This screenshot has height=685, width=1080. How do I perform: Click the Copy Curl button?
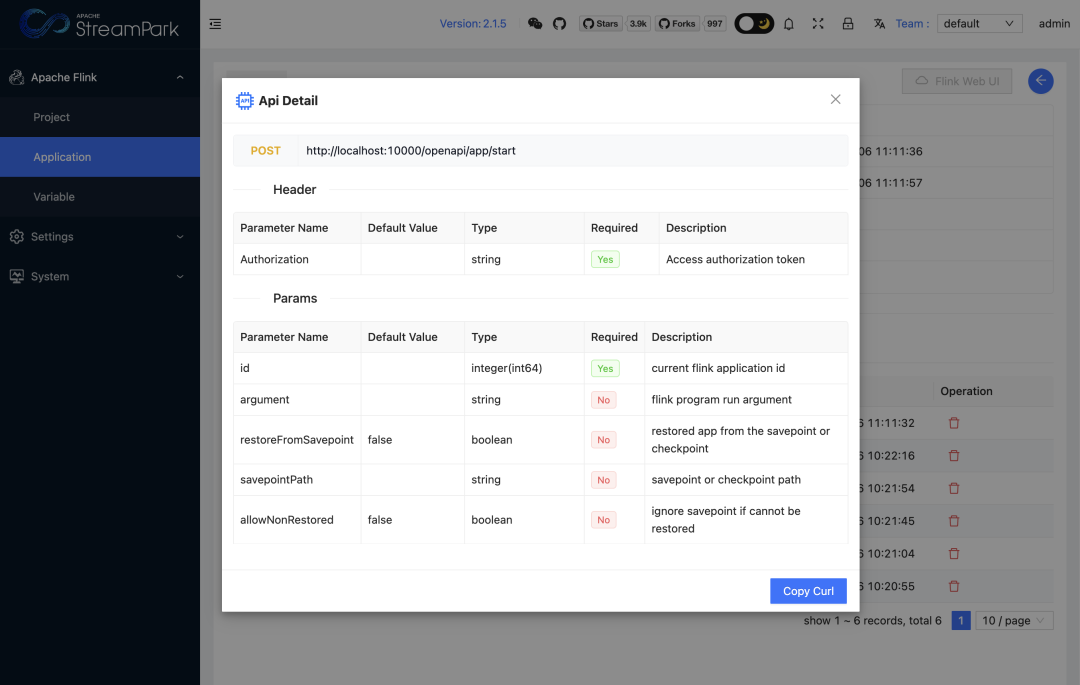(x=808, y=591)
